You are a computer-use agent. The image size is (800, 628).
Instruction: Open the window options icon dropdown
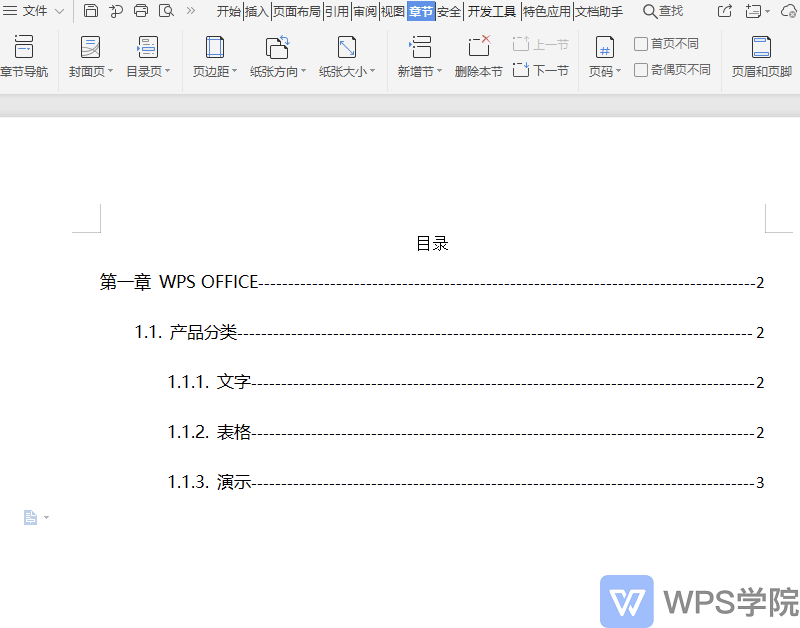click(757, 11)
